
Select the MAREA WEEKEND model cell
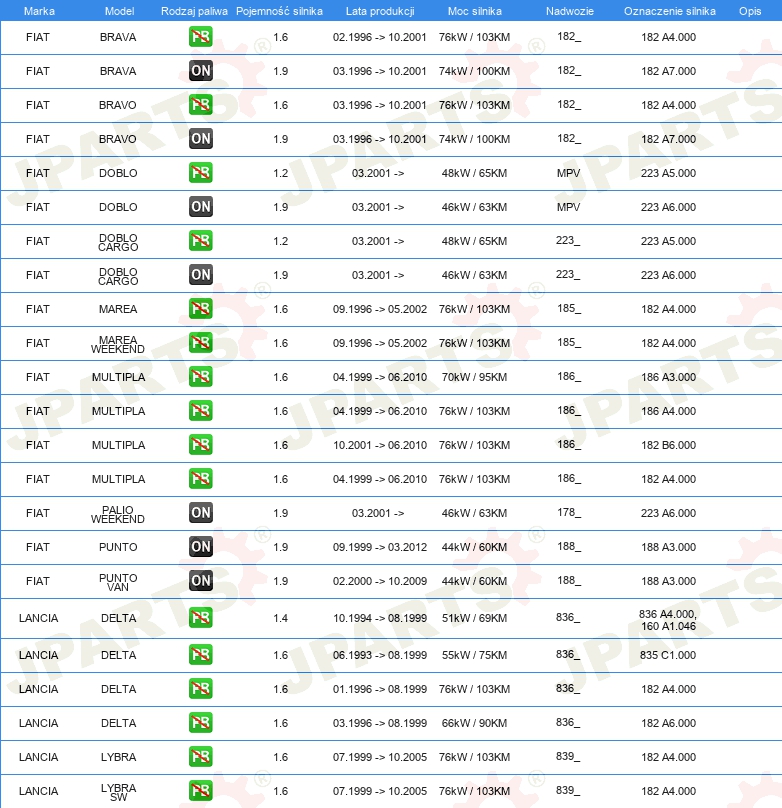(x=118, y=344)
